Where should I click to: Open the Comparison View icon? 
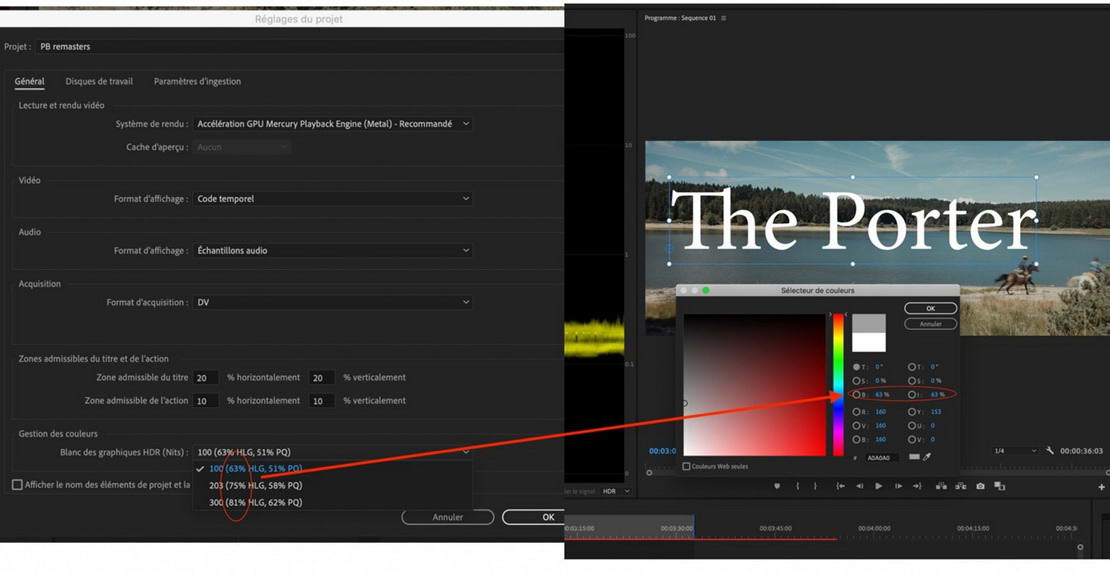1000,486
